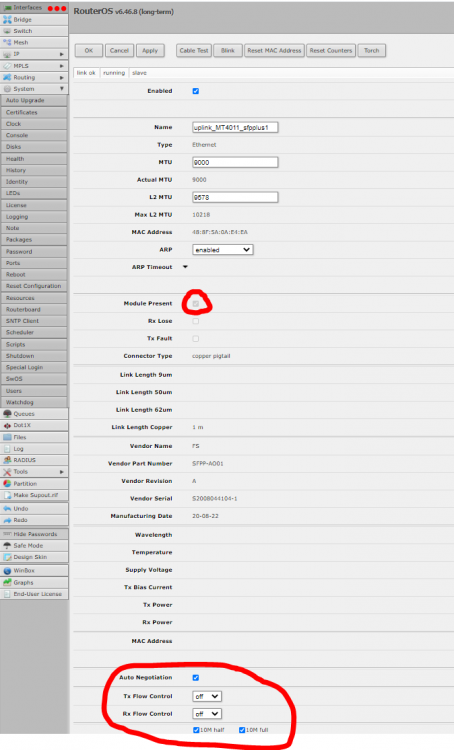Click into the MTU input field
Screen dimensions: 454x750
[x=235, y=162]
